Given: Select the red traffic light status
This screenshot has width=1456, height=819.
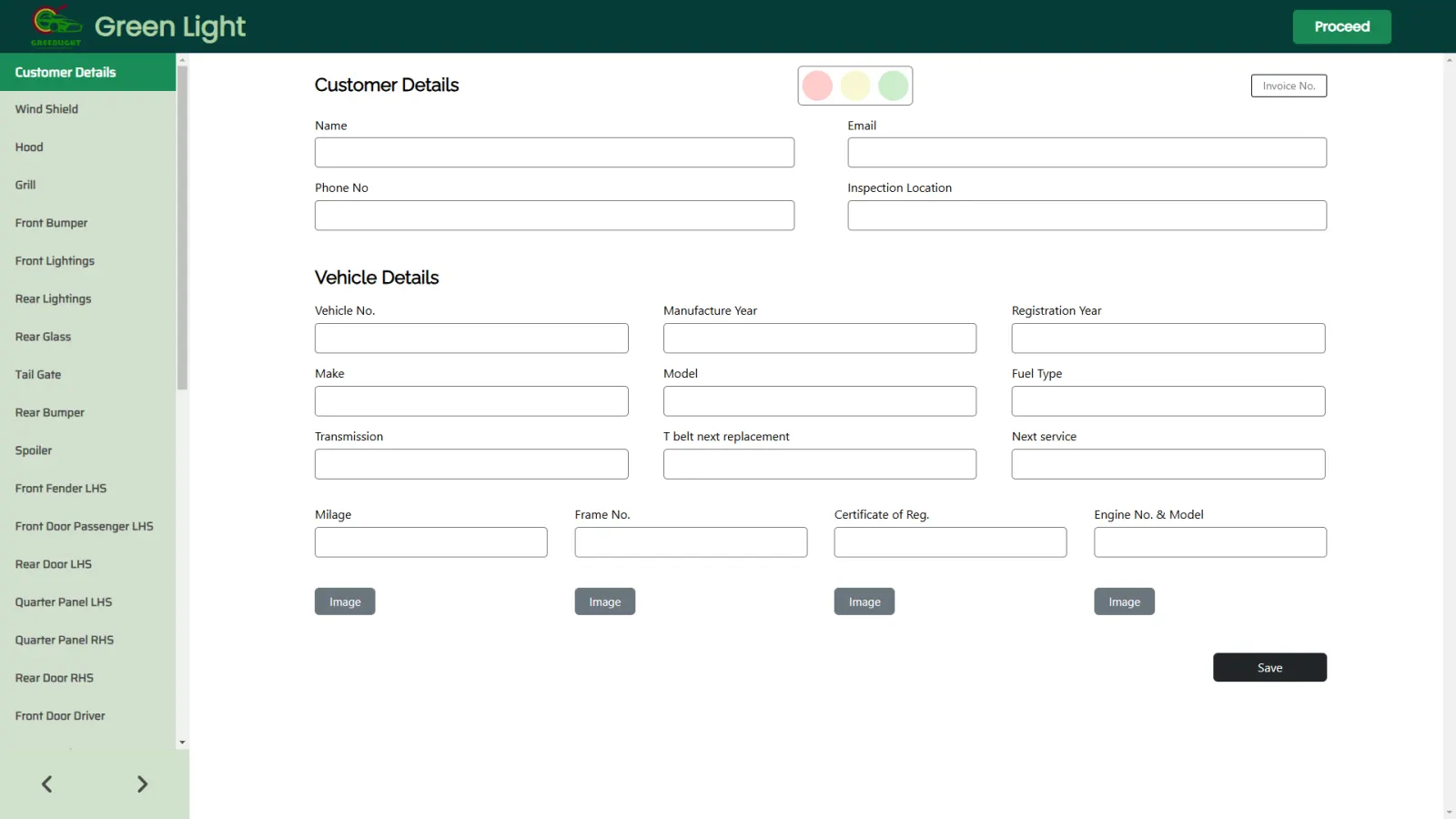Looking at the screenshot, I should pyautogui.click(x=817, y=86).
